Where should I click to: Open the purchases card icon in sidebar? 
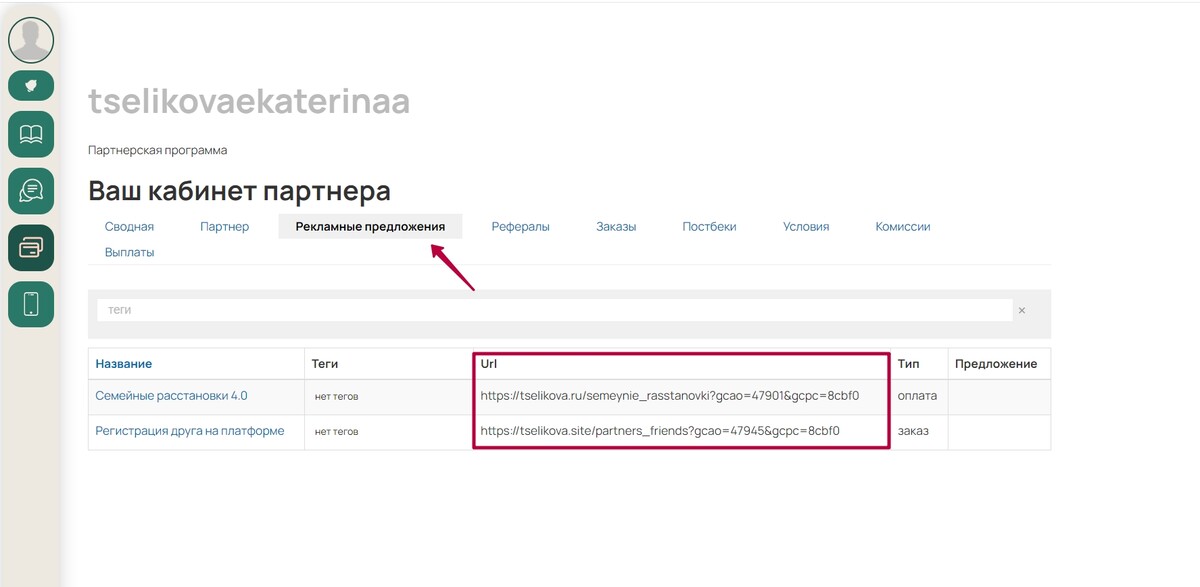tap(31, 248)
